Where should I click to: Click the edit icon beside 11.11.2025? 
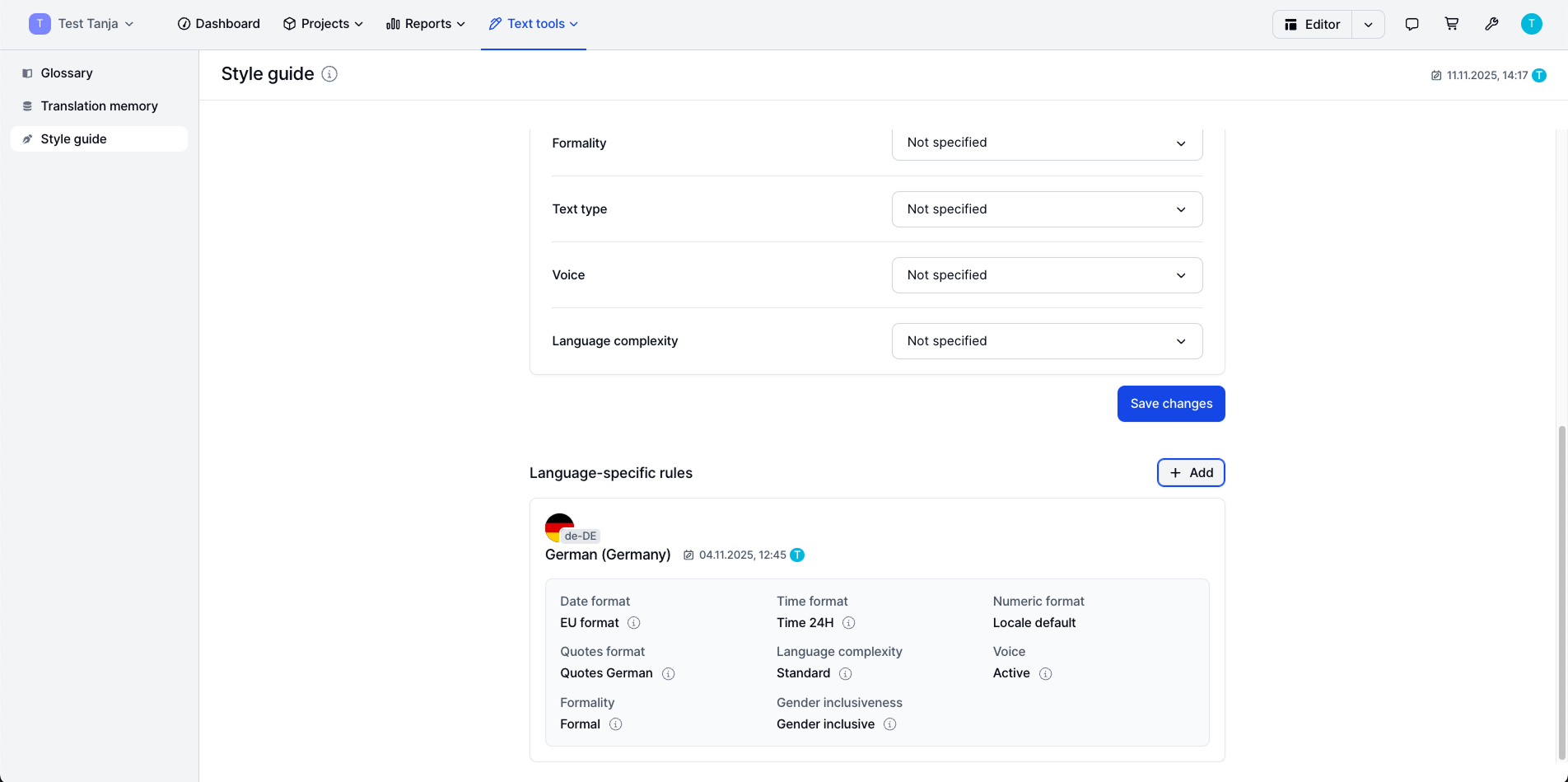[x=1436, y=75]
